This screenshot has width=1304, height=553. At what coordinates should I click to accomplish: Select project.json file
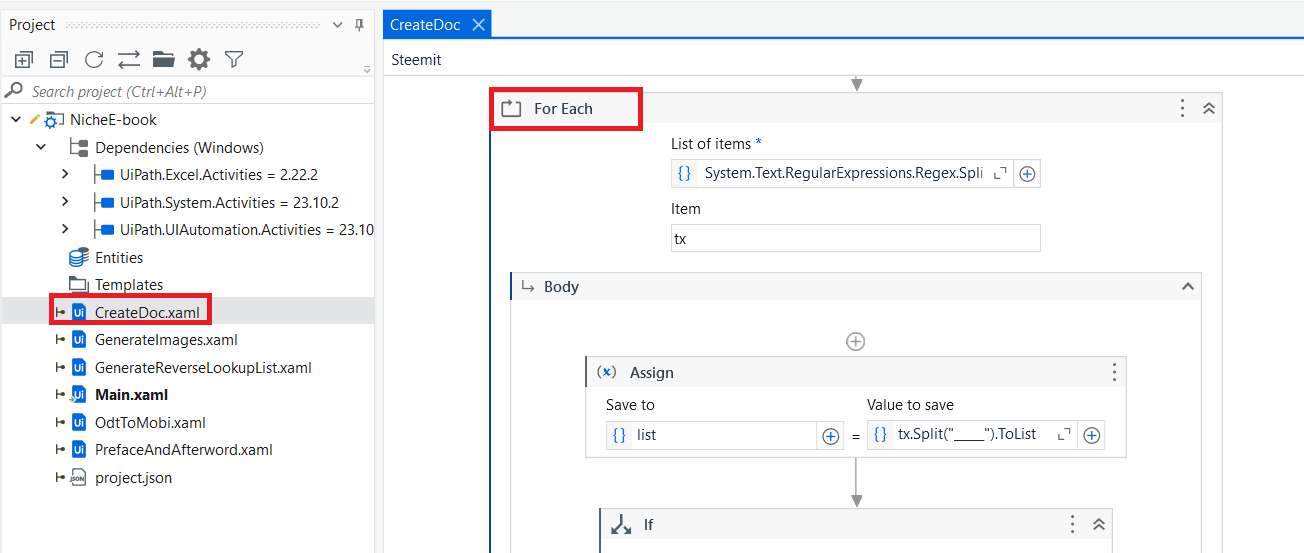tap(133, 478)
